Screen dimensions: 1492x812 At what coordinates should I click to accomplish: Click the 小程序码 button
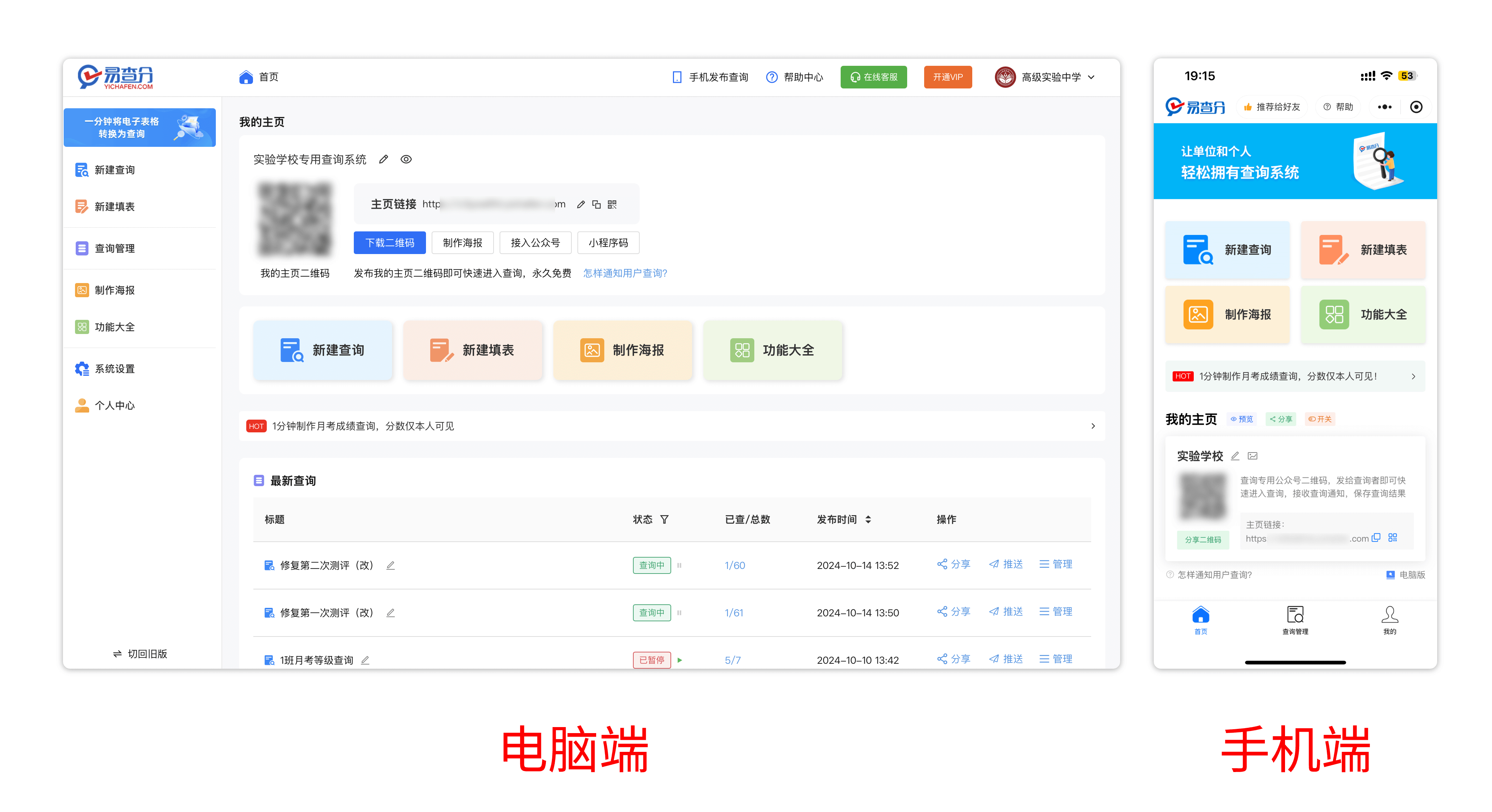[x=608, y=243]
